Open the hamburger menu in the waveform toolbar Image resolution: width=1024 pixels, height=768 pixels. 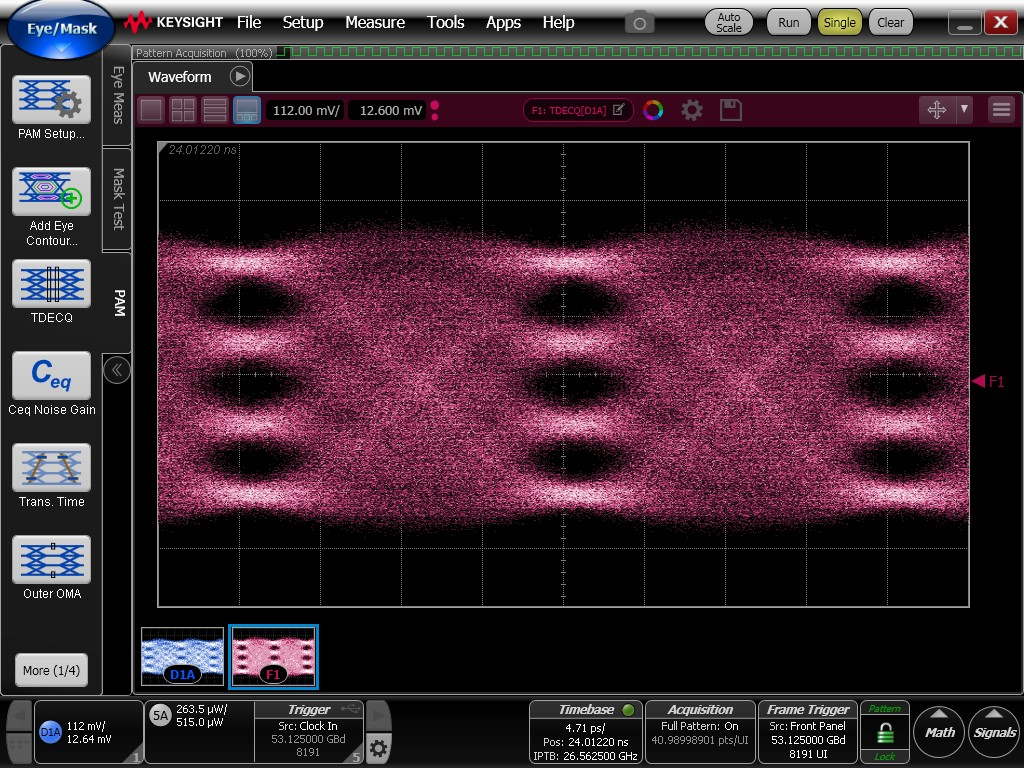tap(1001, 110)
